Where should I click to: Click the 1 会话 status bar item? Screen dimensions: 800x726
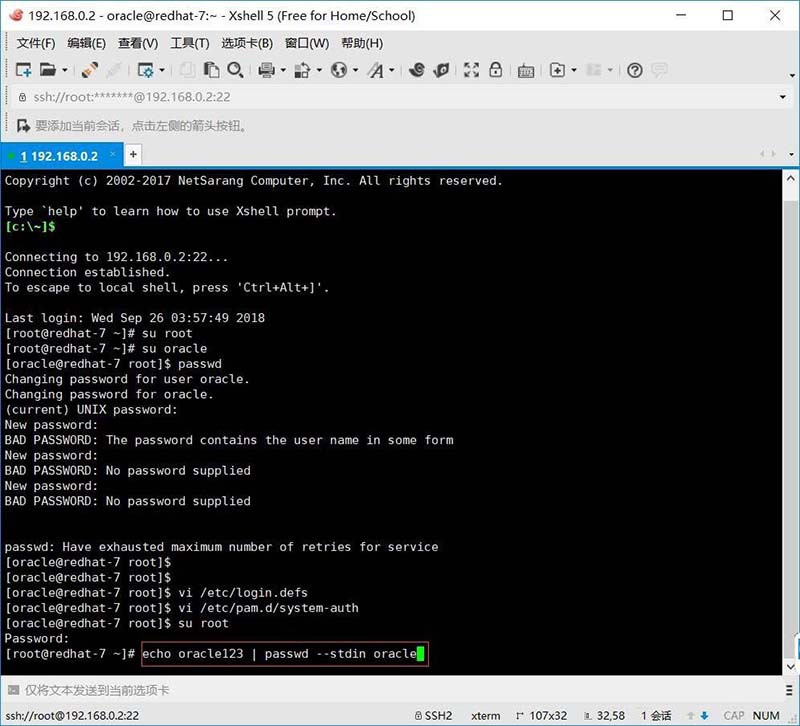(x=655, y=715)
